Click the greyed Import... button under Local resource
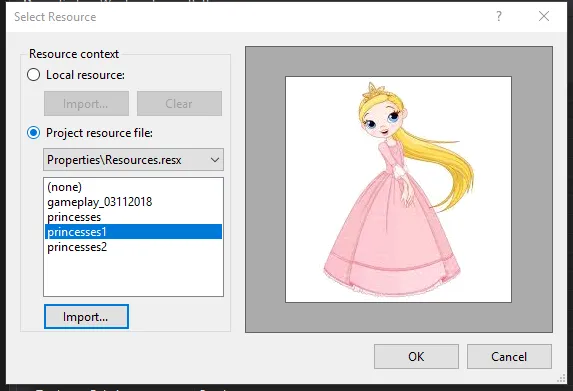Image resolution: width=573 pixels, height=391 pixels. coord(86,103)
